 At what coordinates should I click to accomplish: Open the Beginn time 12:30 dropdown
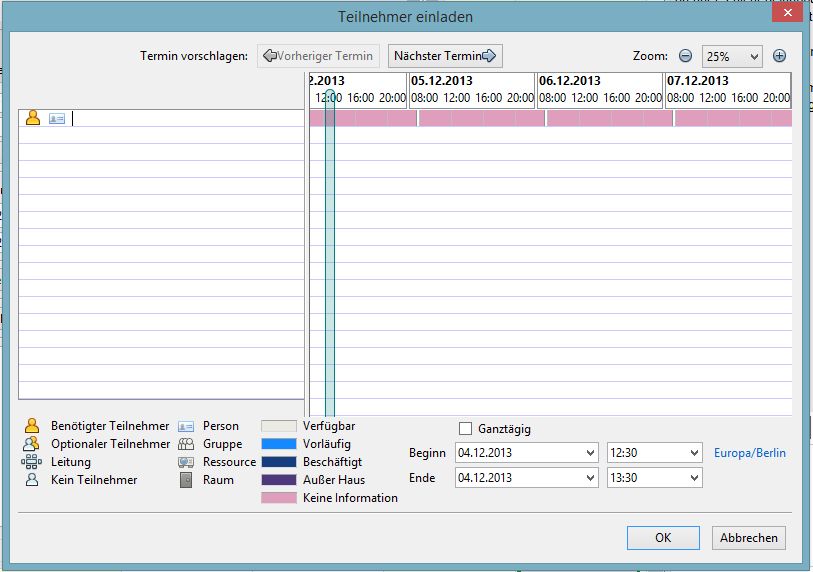[x=694, y=453]
